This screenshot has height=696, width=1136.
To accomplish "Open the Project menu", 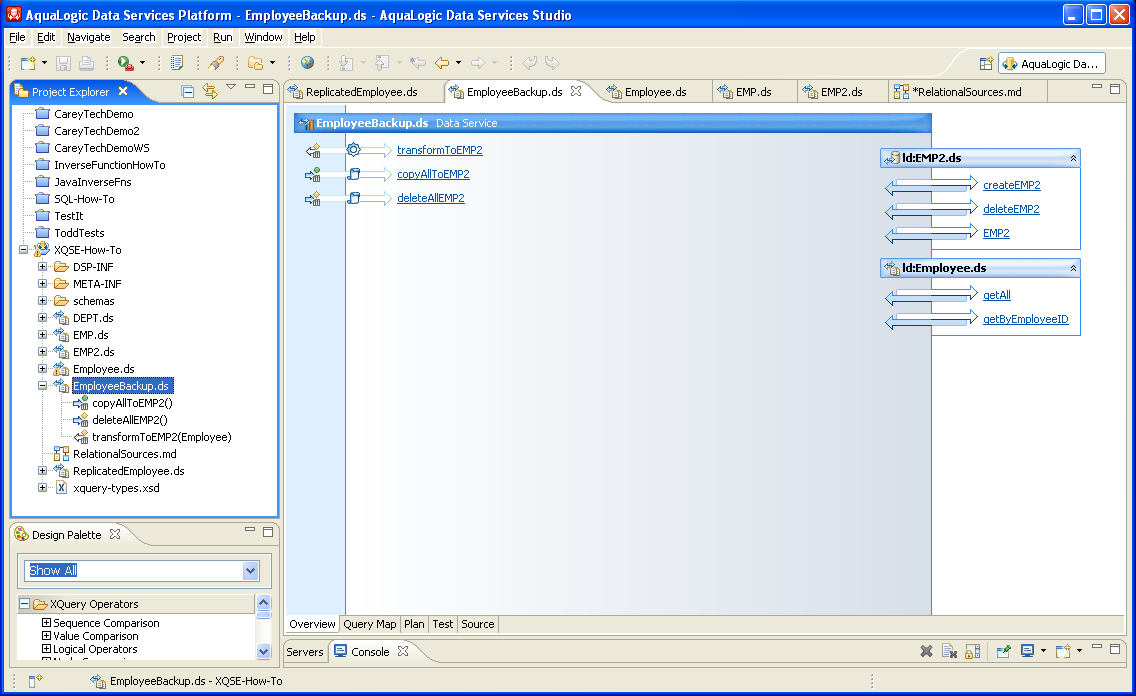I will pyautogui.click(x=184, y=37).
